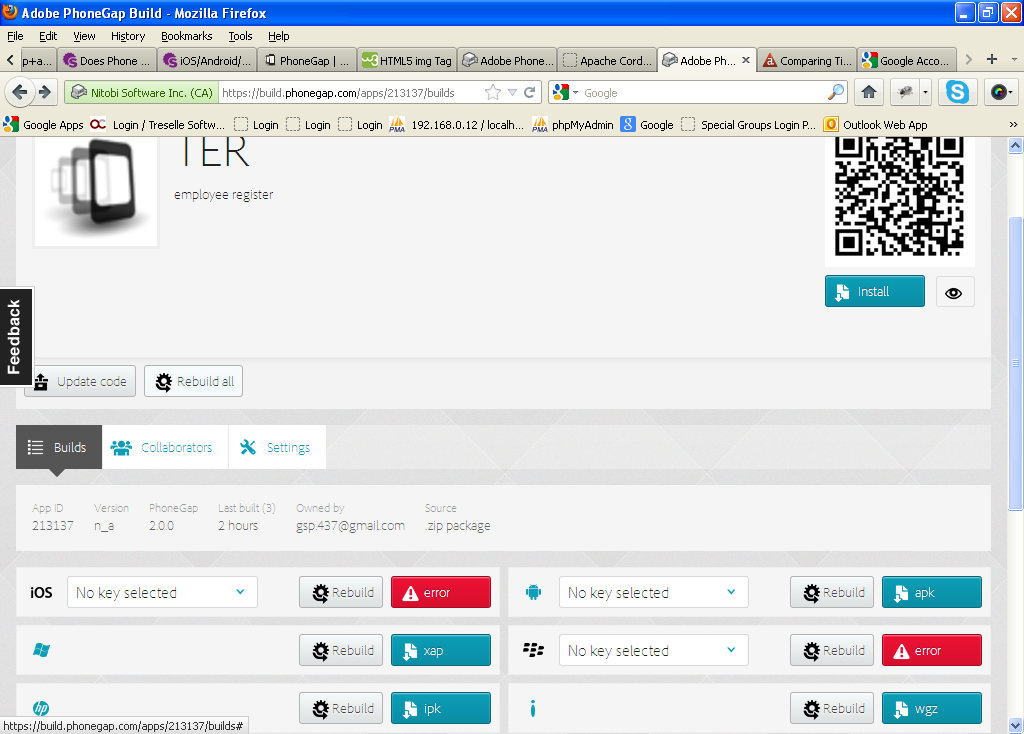Click the eye icon next to Install

click(x=954, y=292)
